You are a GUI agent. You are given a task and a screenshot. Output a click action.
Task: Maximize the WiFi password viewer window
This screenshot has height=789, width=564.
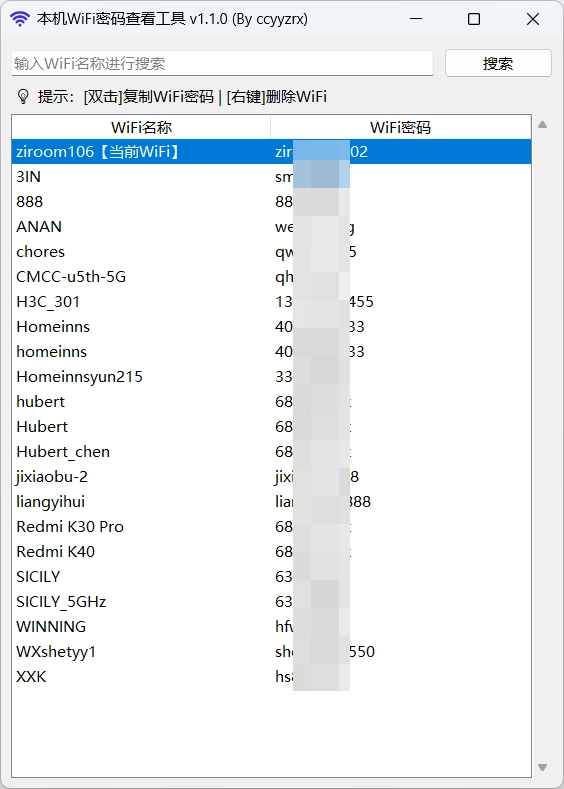(x=474, y=19)
